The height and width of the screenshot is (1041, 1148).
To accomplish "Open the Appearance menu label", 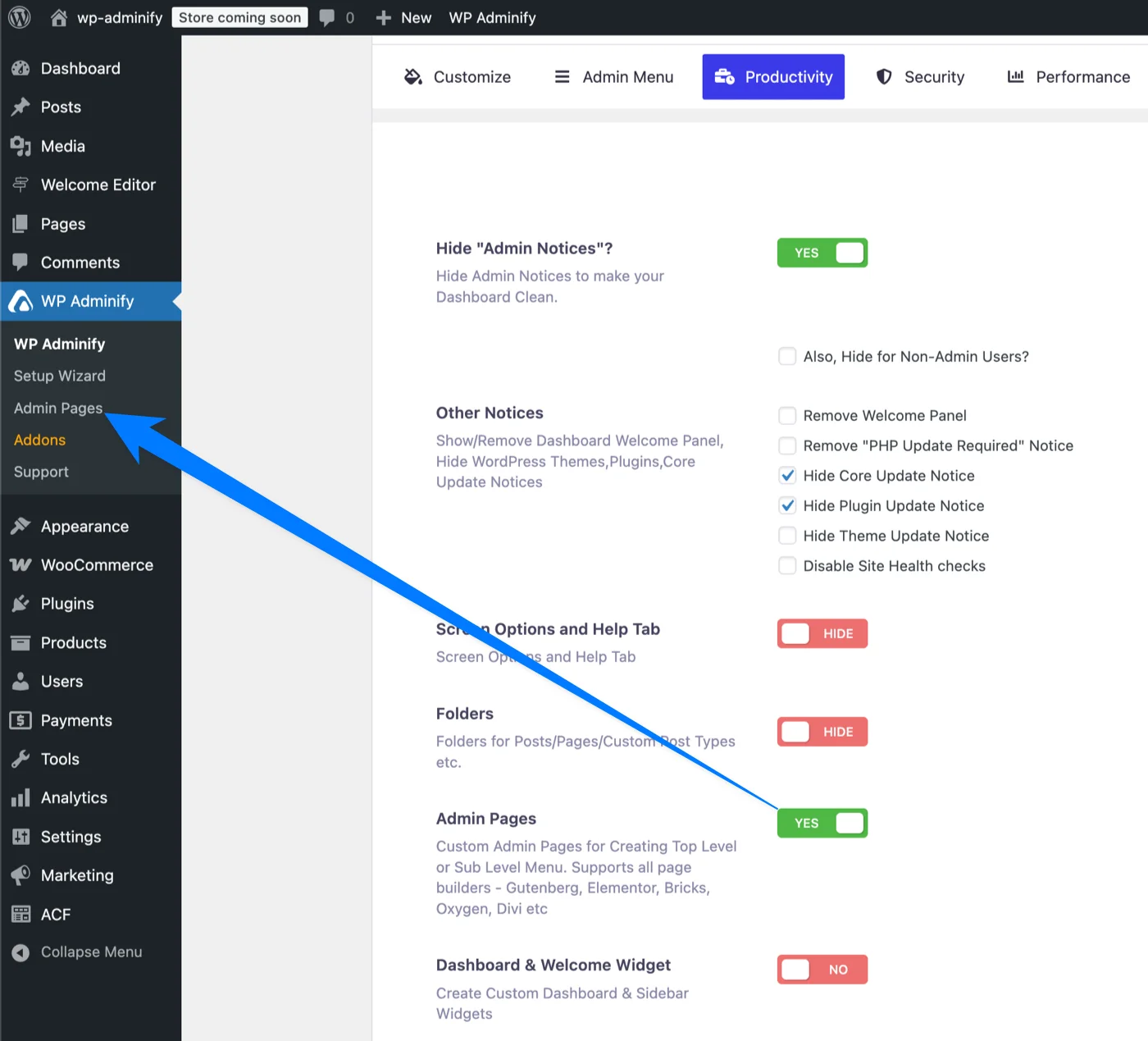I will pos(84,527).
